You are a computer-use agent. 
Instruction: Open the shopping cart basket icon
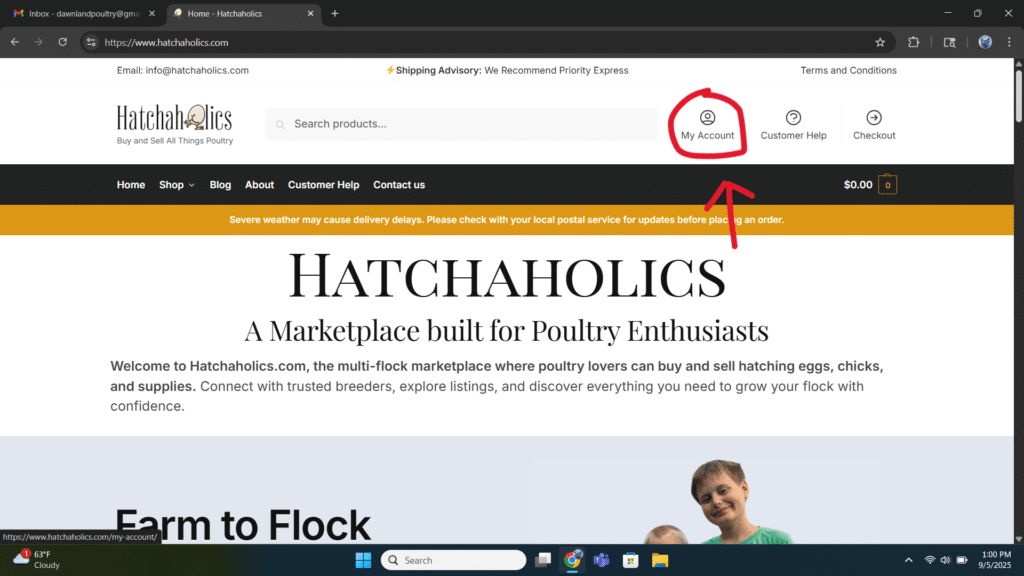(x=887, y=185)
